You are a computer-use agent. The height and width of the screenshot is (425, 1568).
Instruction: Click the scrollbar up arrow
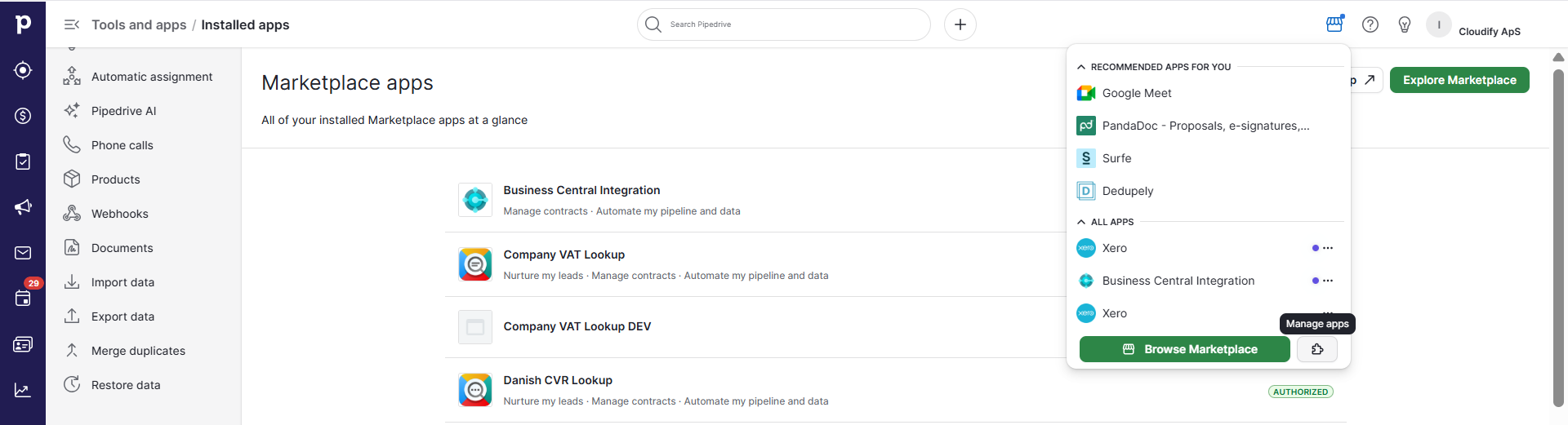pos(1558,57)
